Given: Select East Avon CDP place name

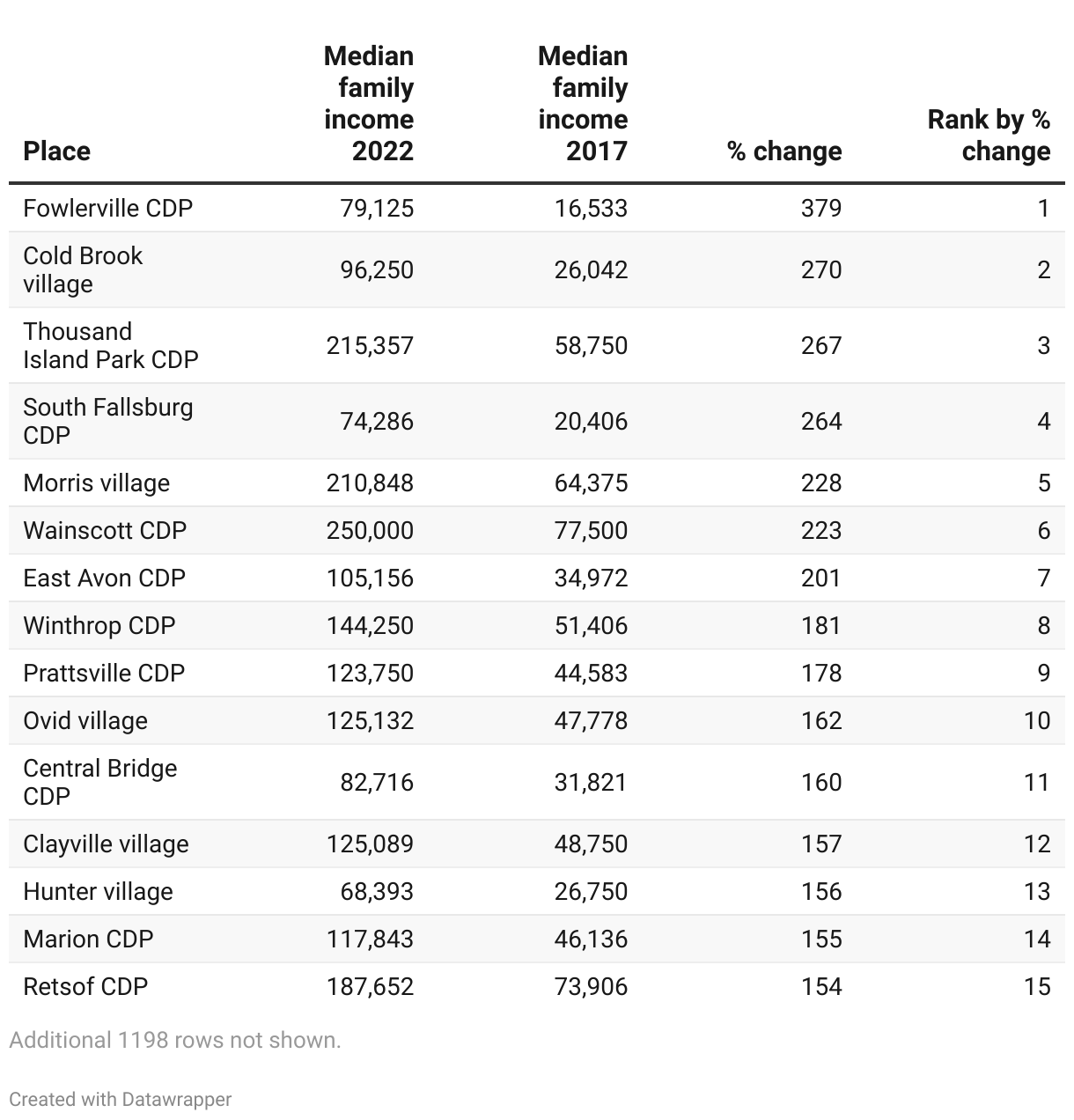Looking at the screenshot, I should tap(105, 578).
